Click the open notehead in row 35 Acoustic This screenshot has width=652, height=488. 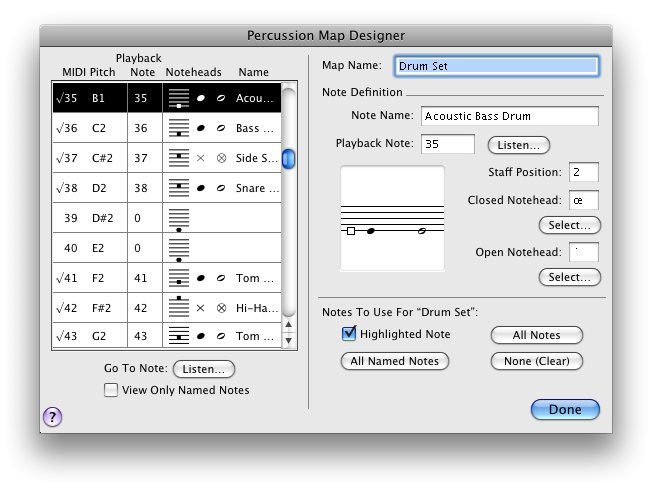tap(221, 98)
